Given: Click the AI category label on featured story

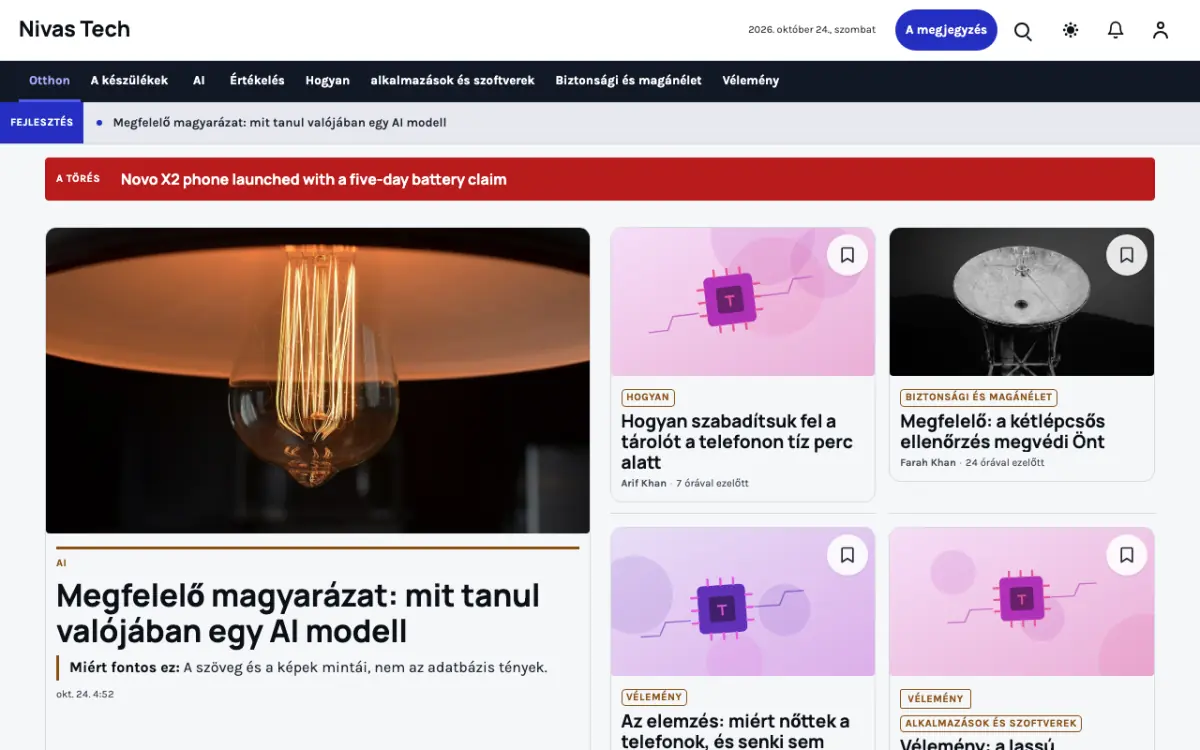Looking at the screenshot, I should (x=61, y=563).
